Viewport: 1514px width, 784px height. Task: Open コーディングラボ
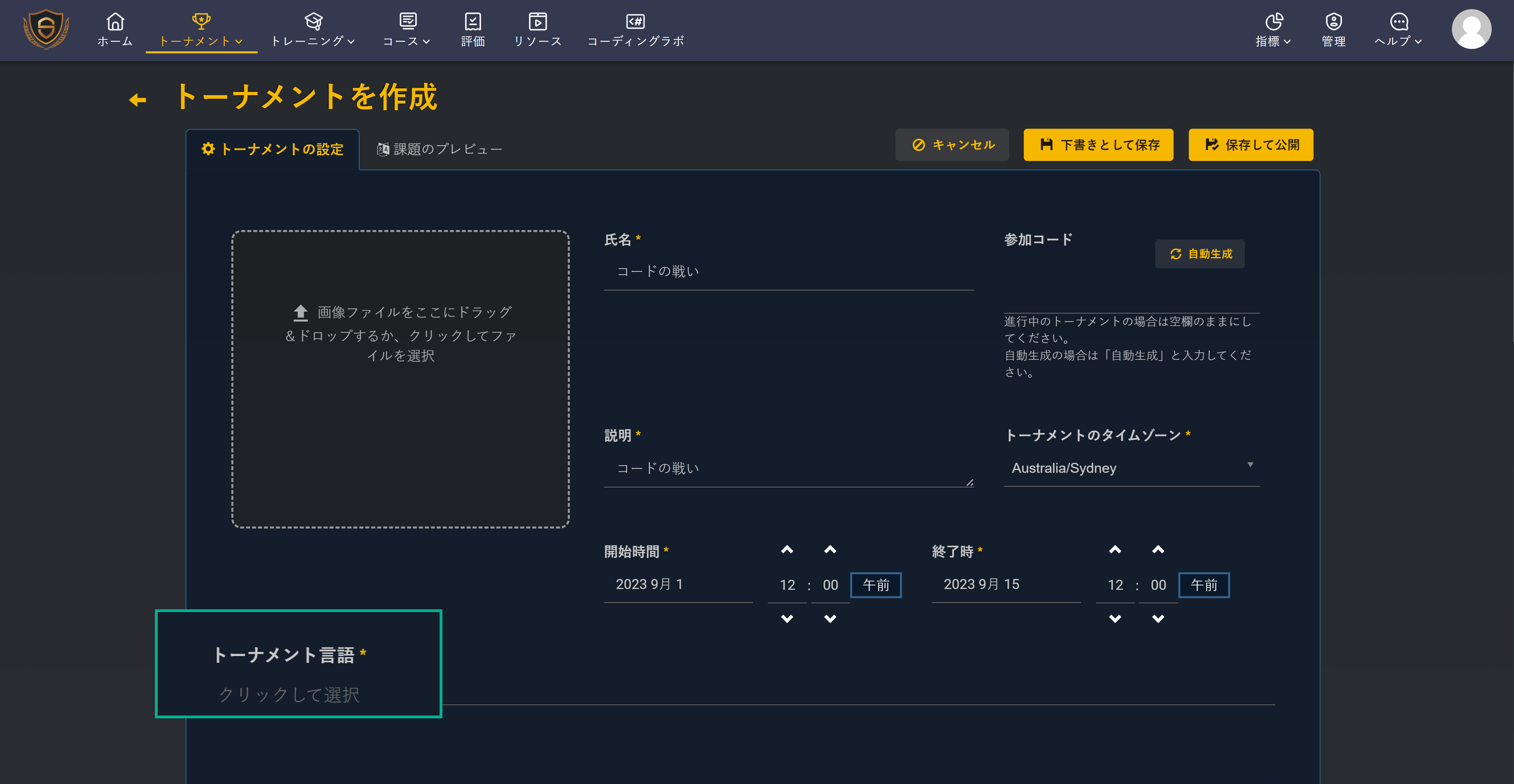(x=635, y=29)
